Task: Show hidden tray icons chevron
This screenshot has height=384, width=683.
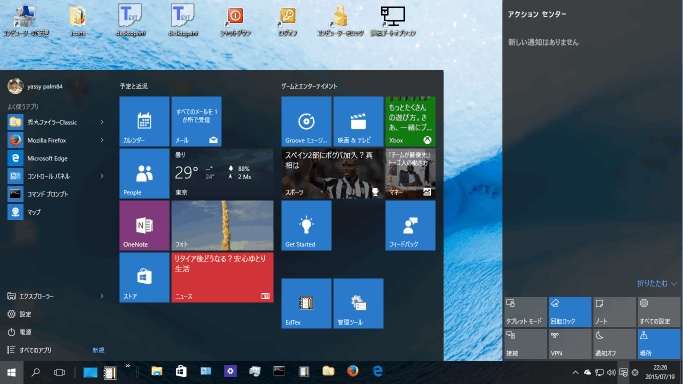Action: click(x=575, y=373)
